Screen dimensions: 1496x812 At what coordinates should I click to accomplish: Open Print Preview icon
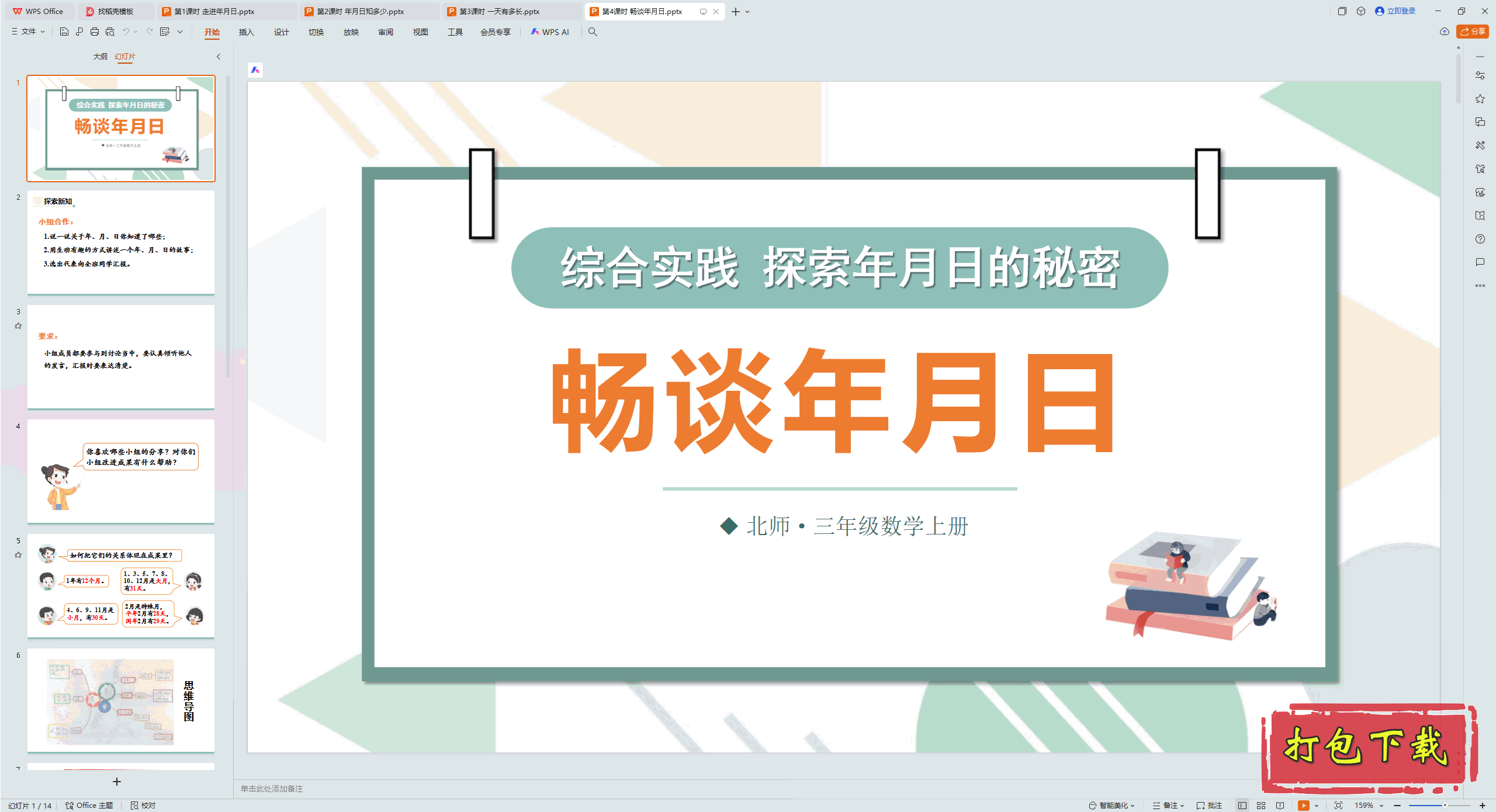tap(110, 32)
